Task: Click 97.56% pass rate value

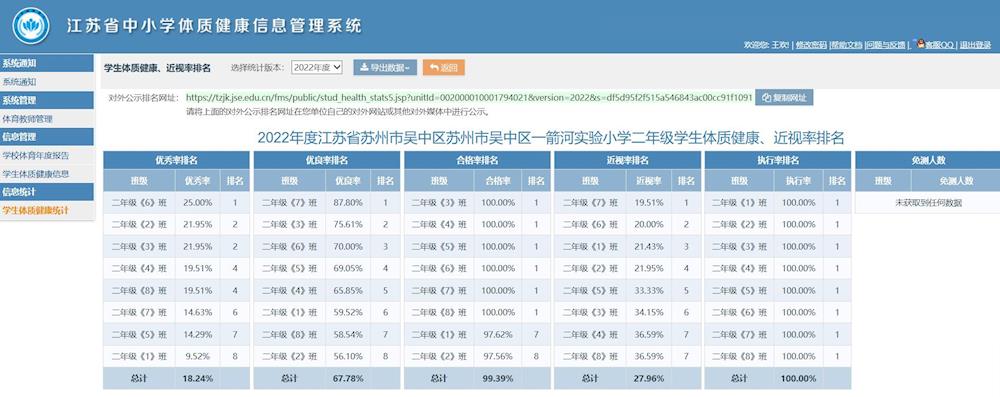Action: (x=498, y=356)
